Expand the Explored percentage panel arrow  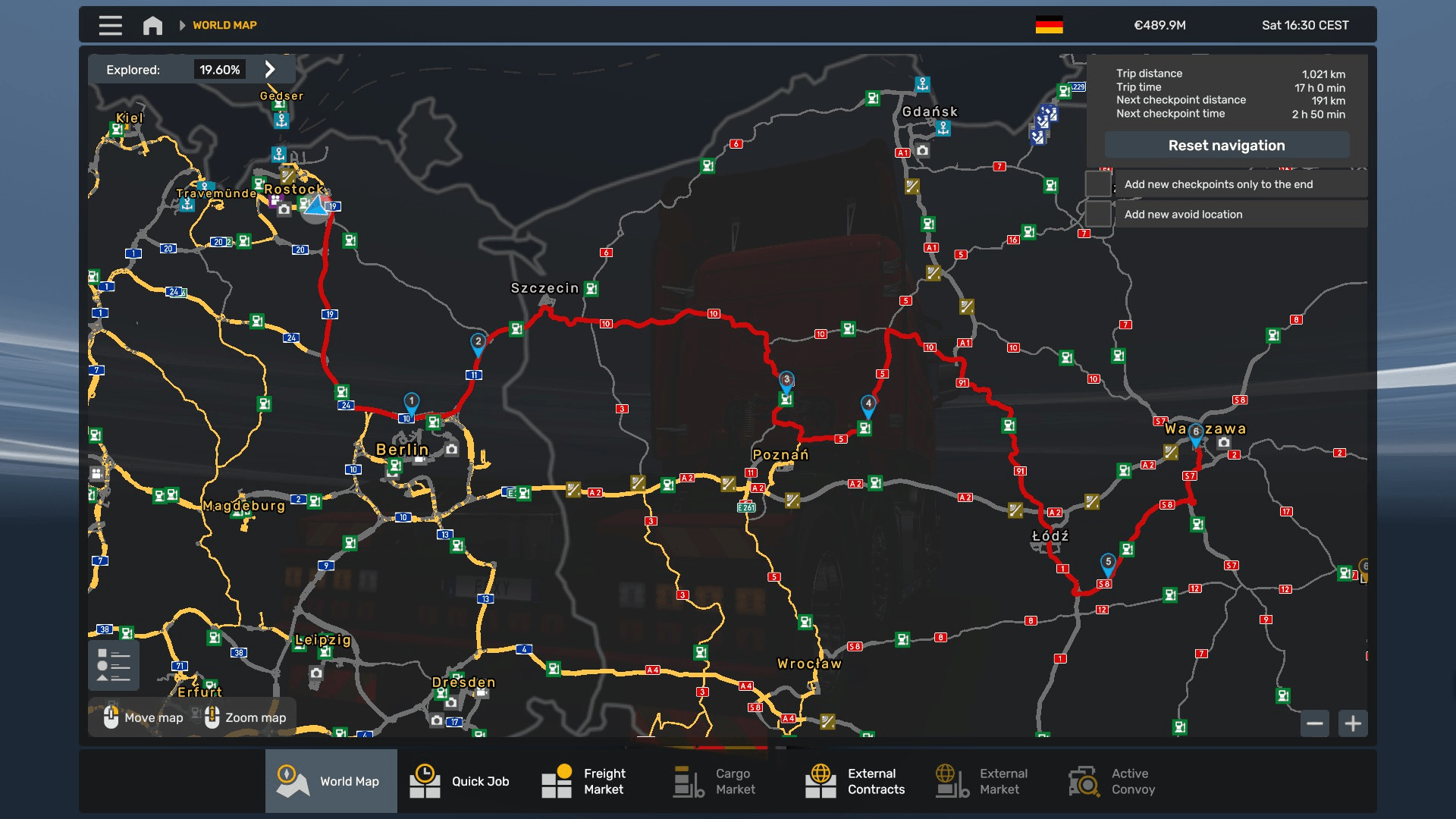point(270,69)
